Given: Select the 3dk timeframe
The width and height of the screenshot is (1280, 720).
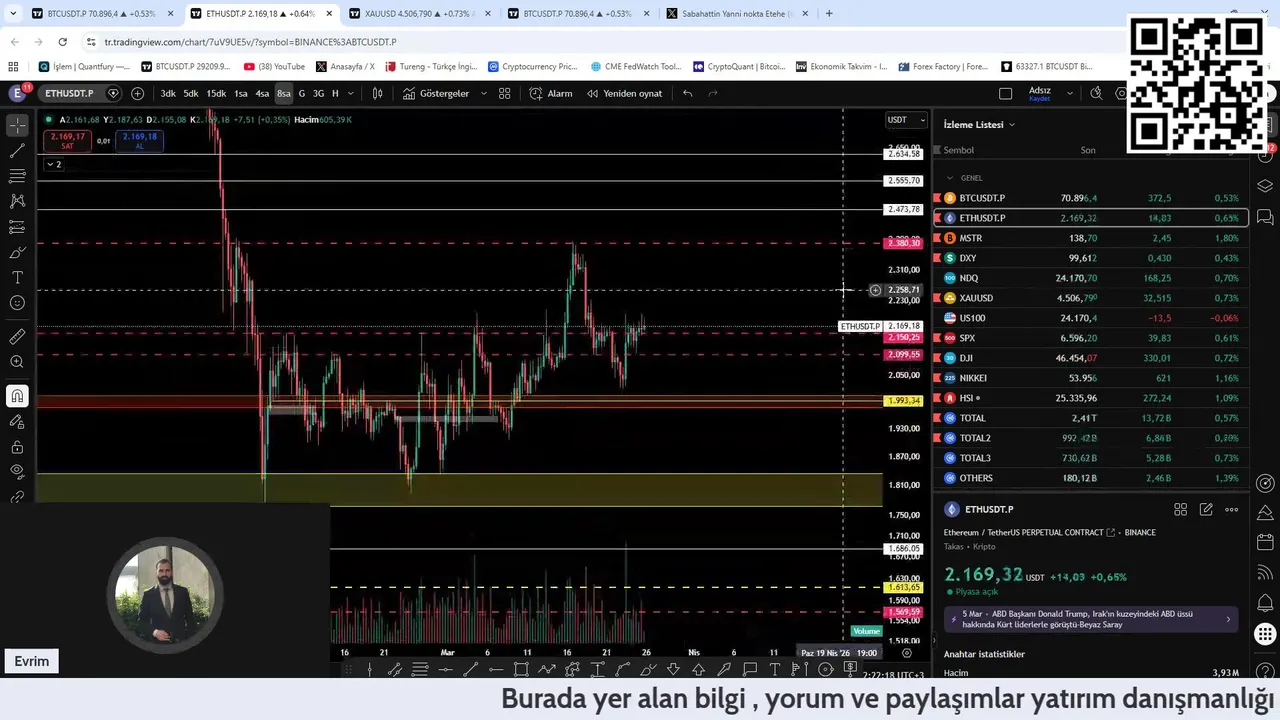Looking at the screenshot, I should coord(168,93).
